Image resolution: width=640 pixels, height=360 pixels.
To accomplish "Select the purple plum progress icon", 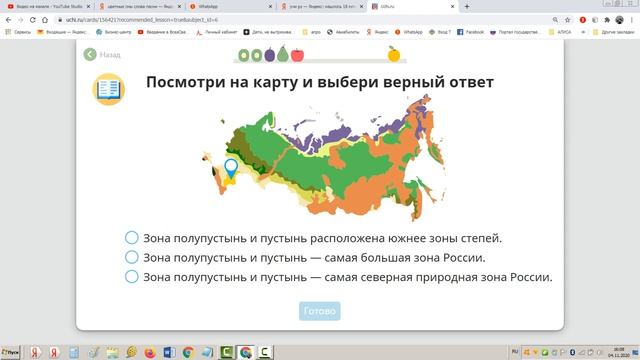I will point(269,55).
